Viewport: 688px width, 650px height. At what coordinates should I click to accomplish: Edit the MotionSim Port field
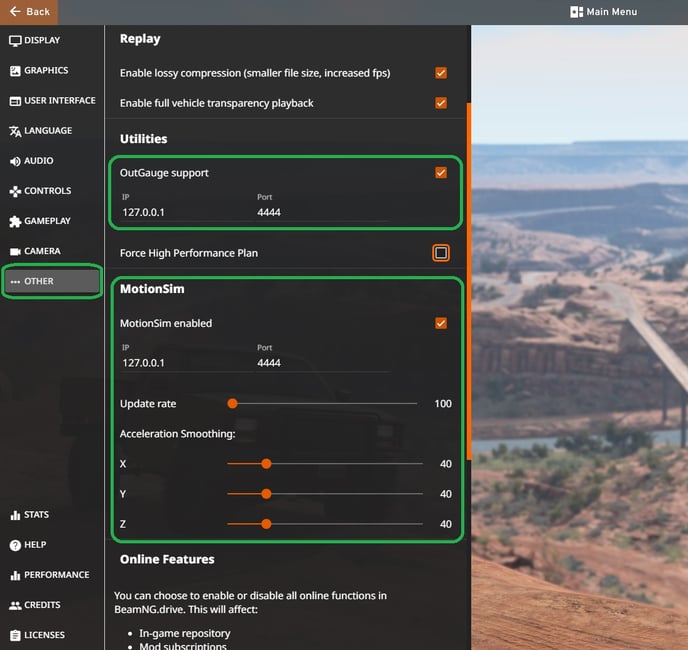coord(322,363)
